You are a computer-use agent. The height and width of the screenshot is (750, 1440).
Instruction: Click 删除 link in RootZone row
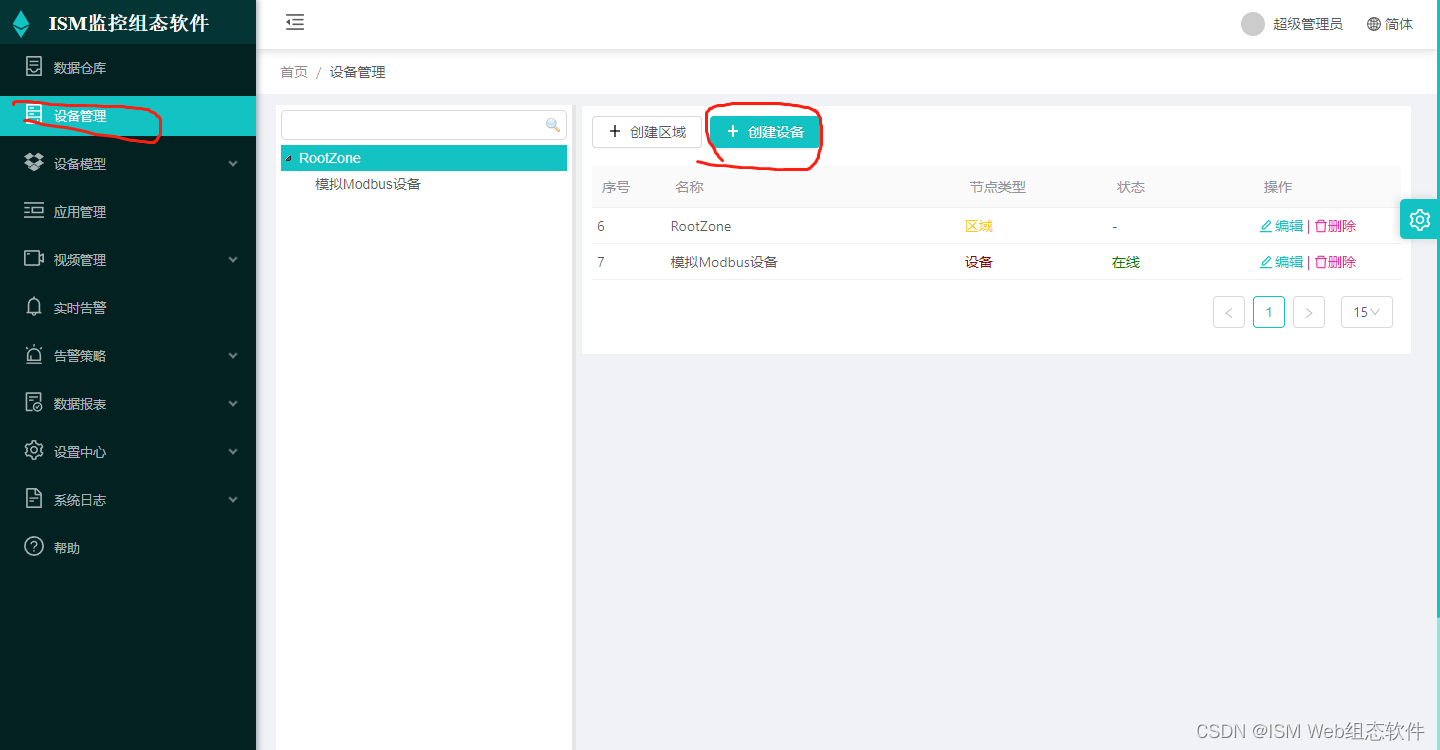coord(1342,226)
